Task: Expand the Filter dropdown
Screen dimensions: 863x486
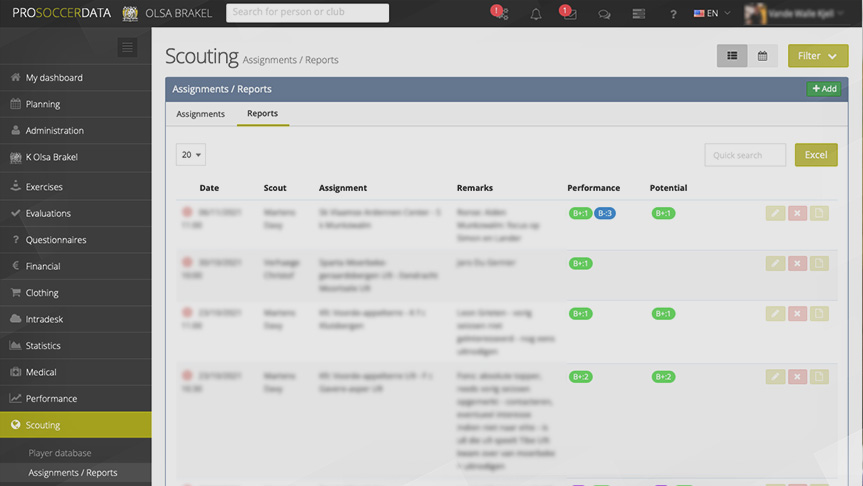Action: 817,56
